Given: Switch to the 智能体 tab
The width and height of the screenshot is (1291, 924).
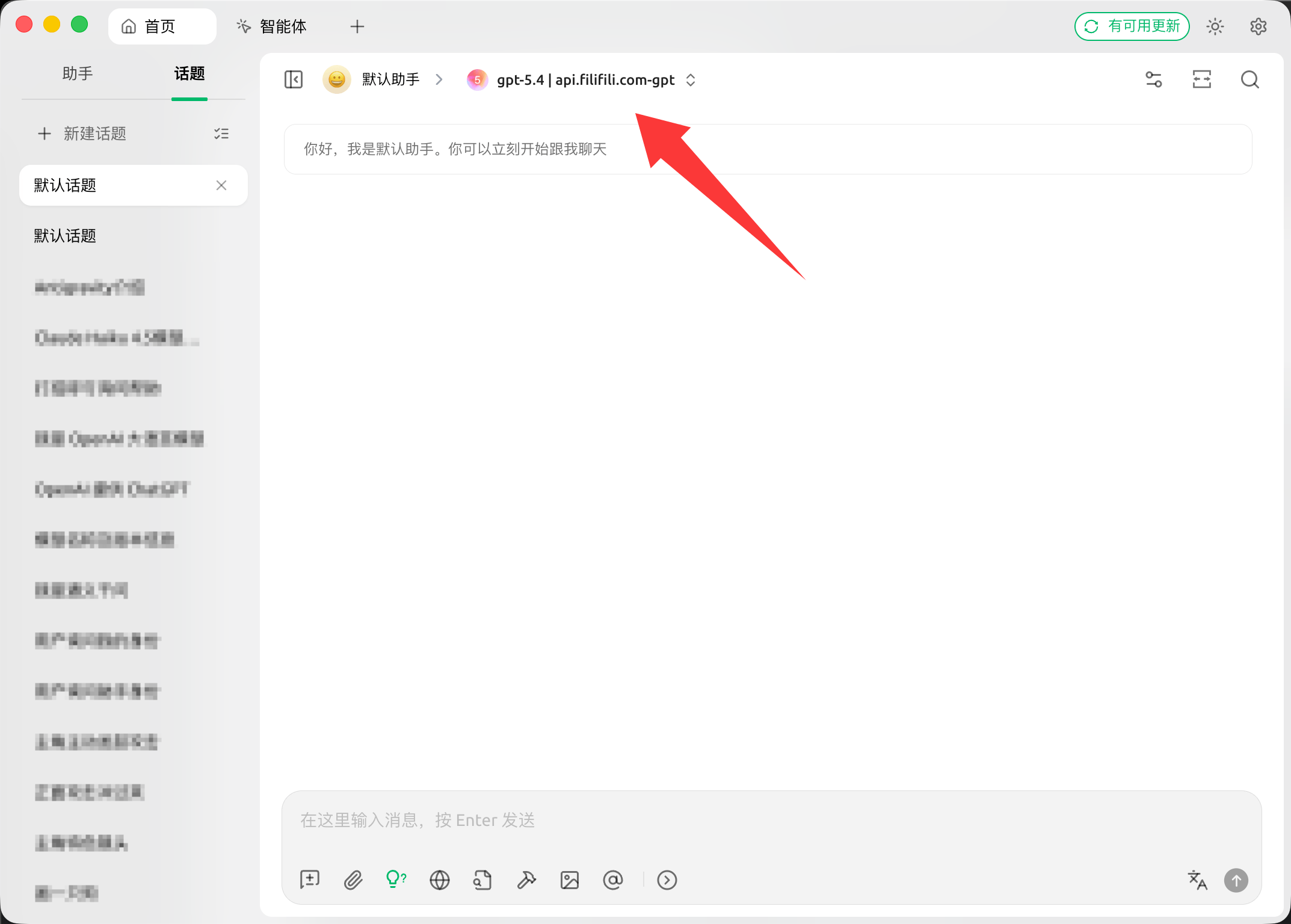Looking at the screenshot, I should click(x=272, y=26).
